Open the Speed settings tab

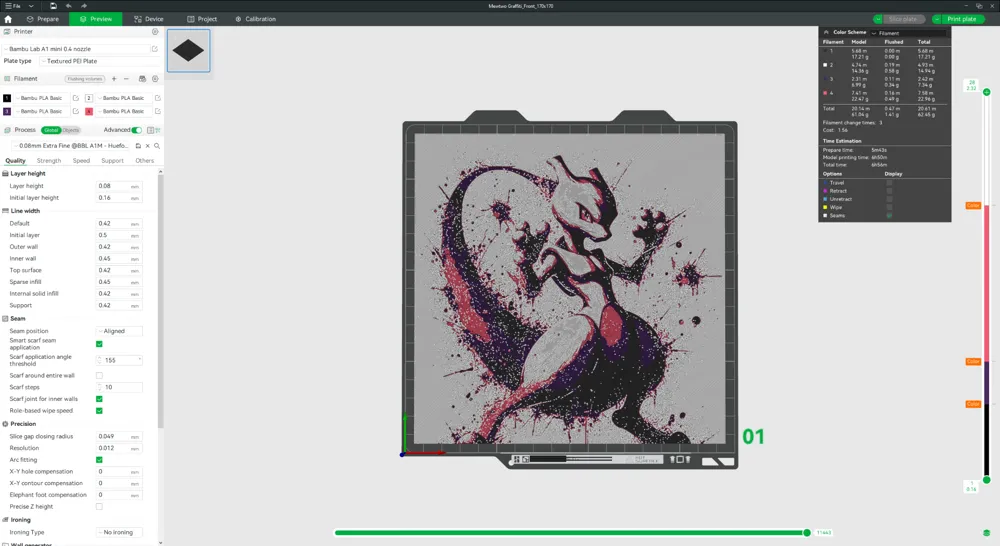(x=81, y=161)
